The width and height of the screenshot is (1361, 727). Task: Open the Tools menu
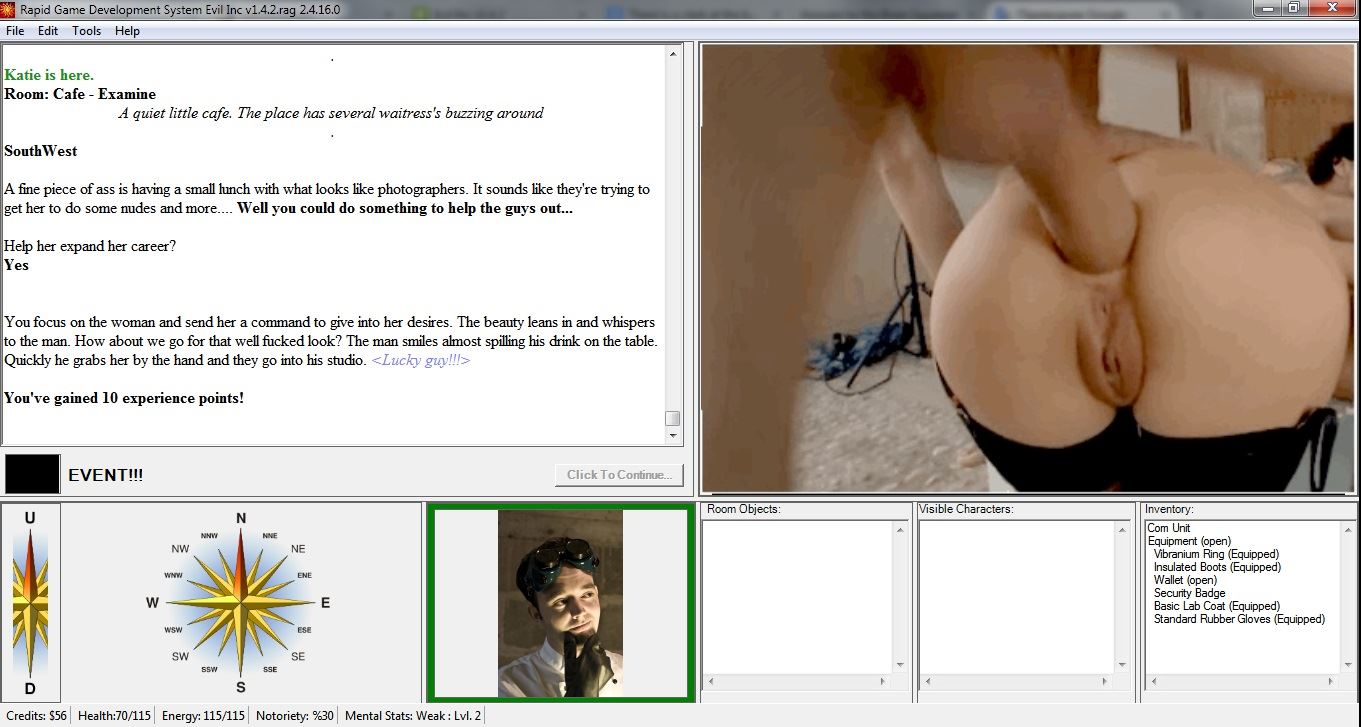point(86,31)
